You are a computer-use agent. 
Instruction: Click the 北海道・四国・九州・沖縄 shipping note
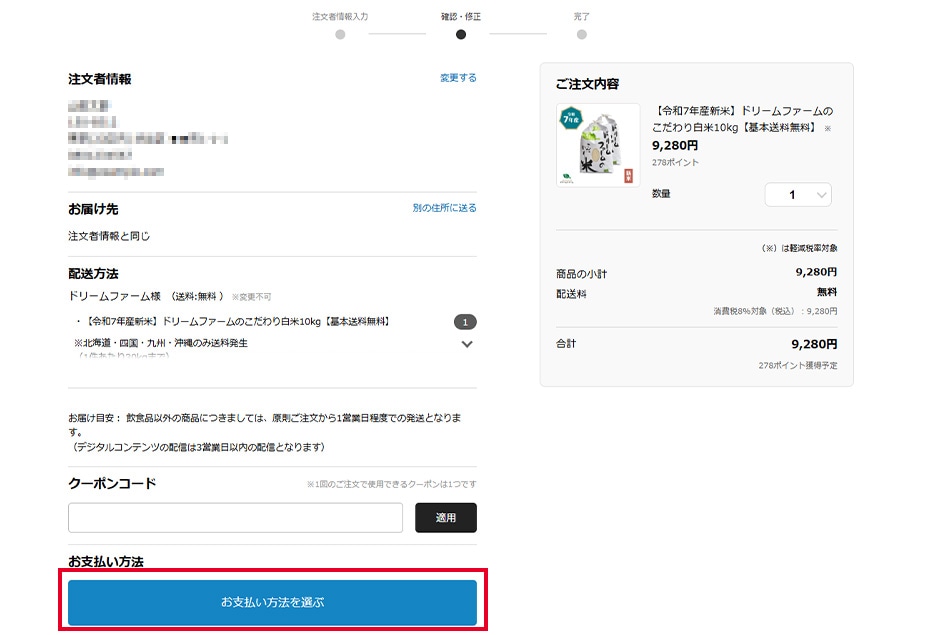click(161, 343)
